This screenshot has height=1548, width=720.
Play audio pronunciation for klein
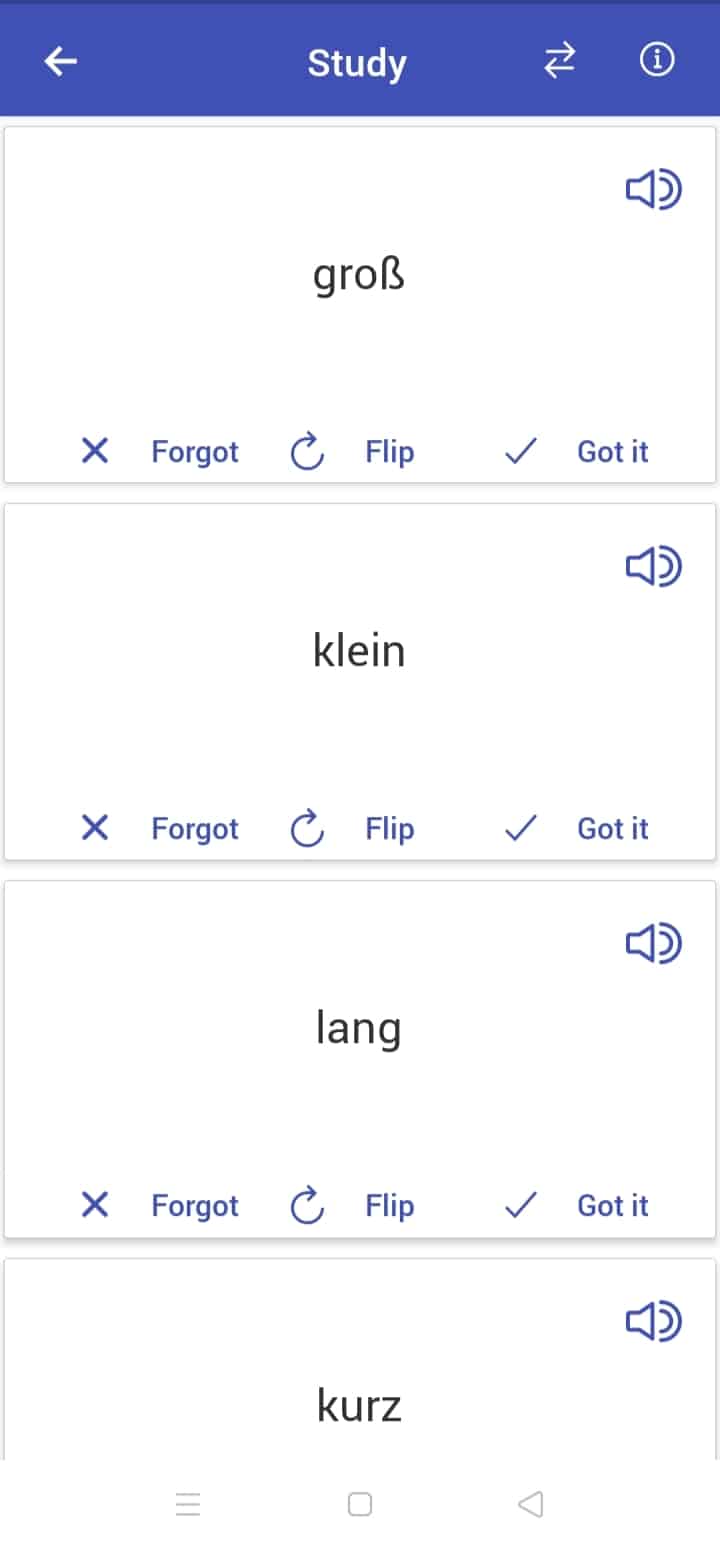click(652, 566)
